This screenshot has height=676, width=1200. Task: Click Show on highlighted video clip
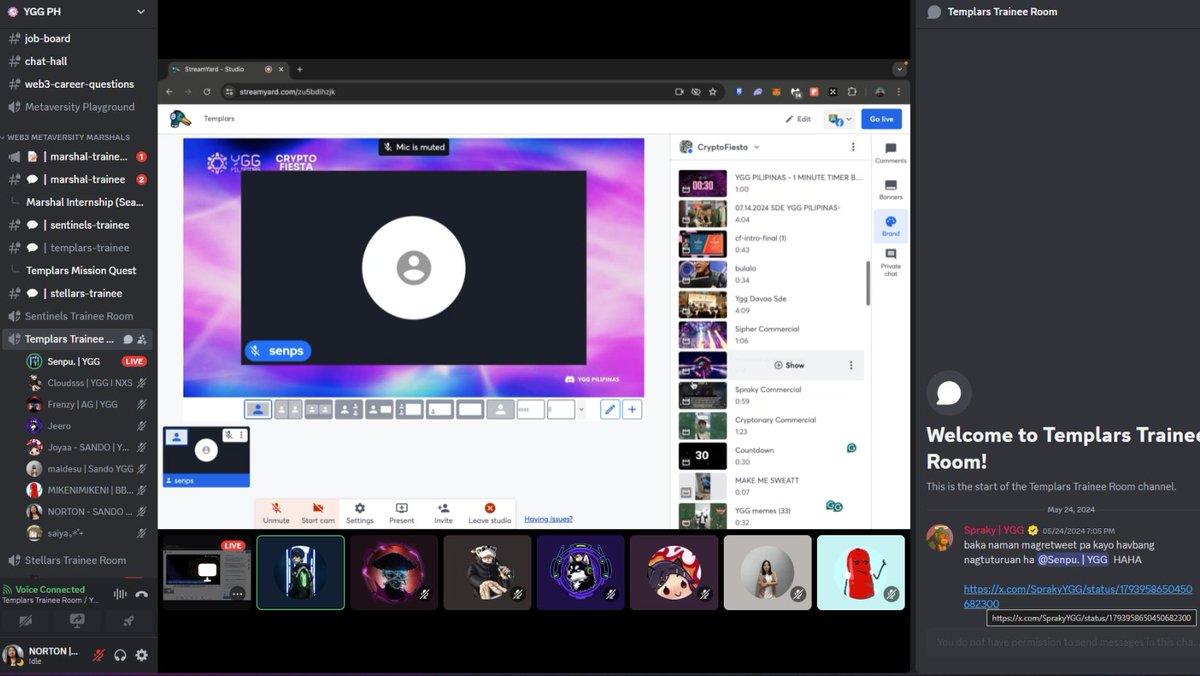point(789,365)
